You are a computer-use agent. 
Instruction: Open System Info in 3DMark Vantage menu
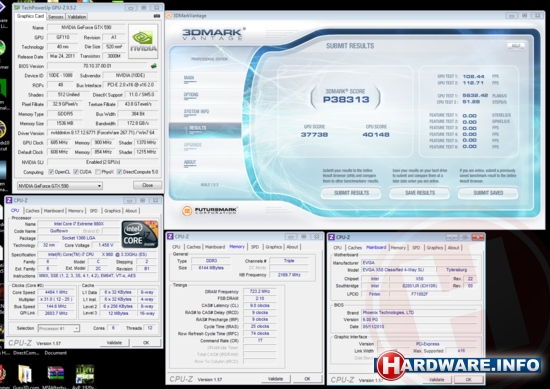[x=196, y=112]
